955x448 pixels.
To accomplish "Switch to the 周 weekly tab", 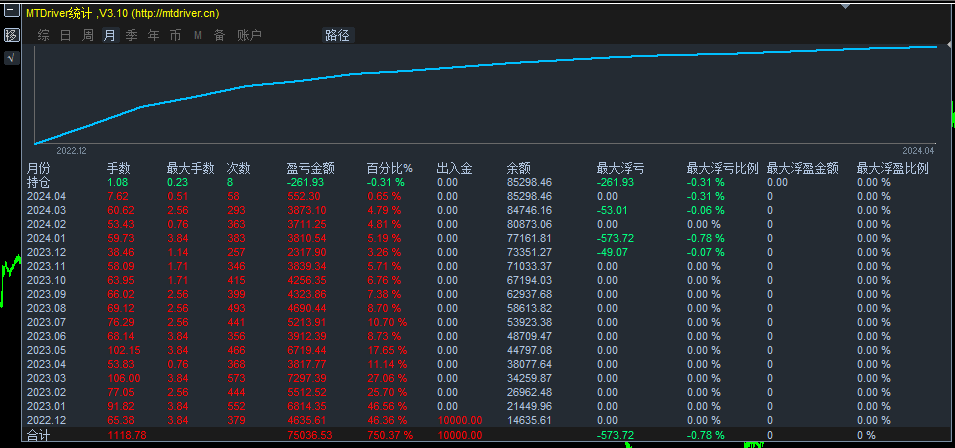I will click(x=88, y=35).
